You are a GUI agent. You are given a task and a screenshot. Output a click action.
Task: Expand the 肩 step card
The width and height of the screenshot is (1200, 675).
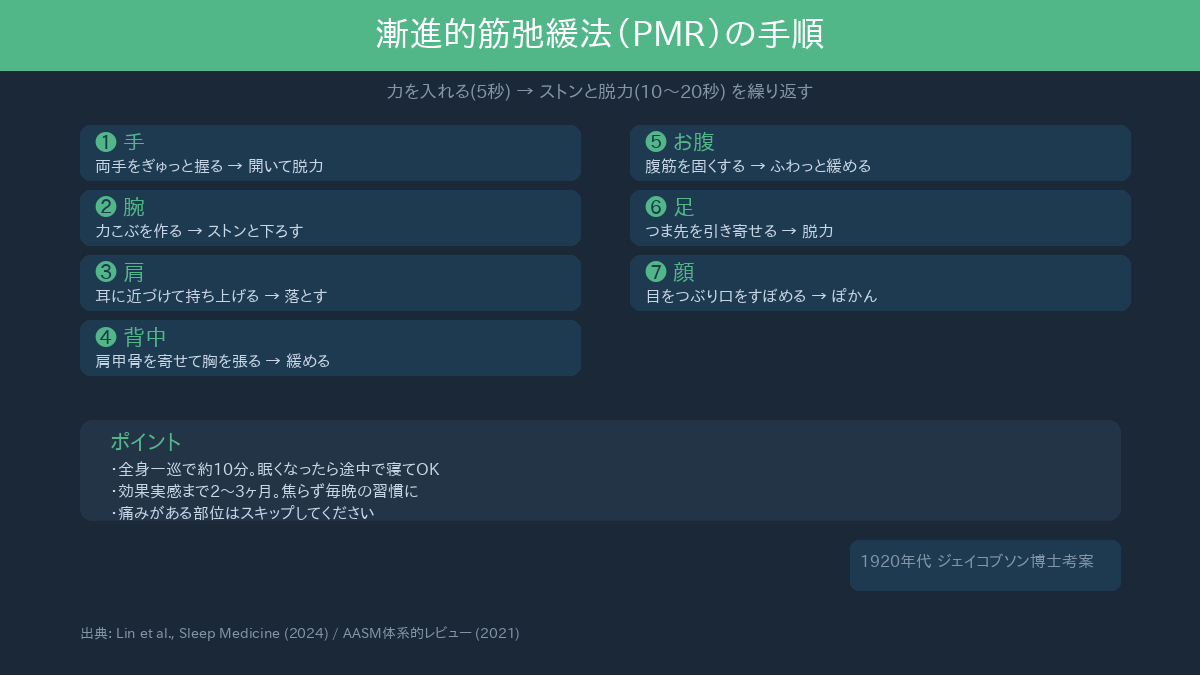330,282
